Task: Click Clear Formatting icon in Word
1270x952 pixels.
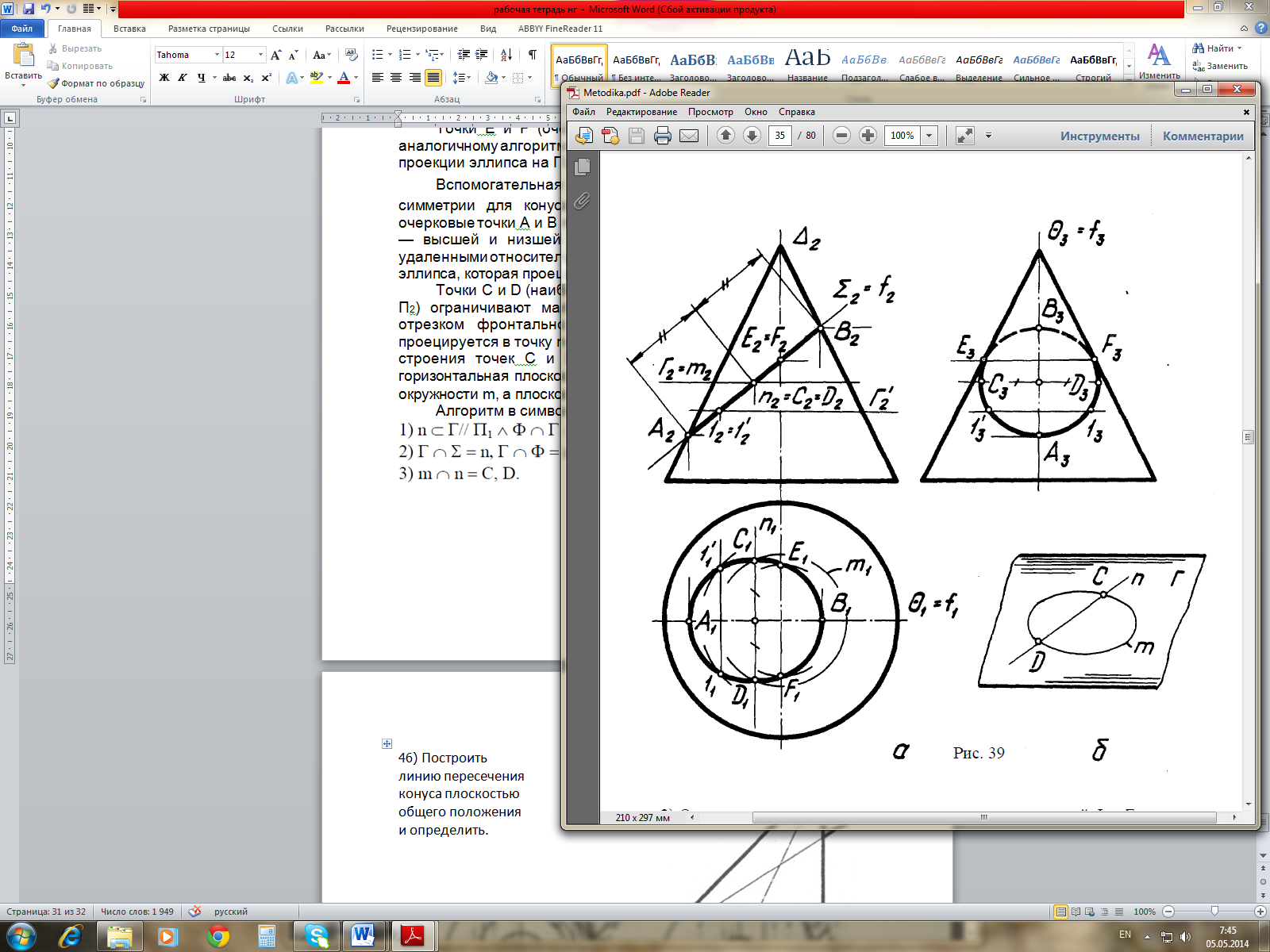Action: click(352, 55)
